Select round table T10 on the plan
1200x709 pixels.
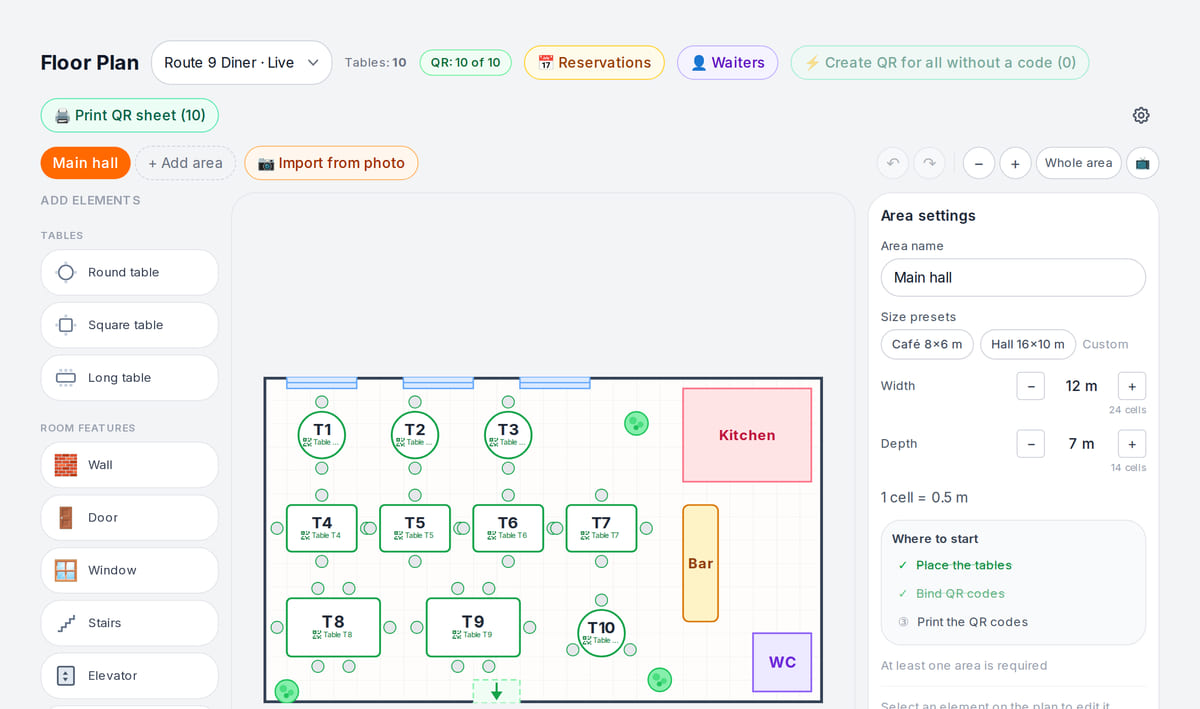click(601, 633)
